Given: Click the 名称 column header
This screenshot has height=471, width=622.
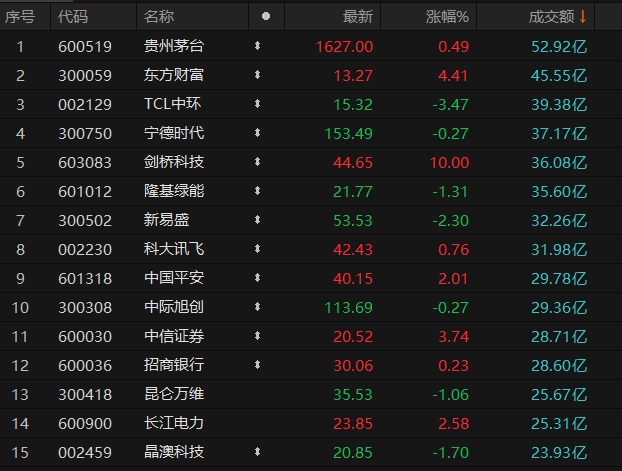Looking at the screenshot, I should click(x=159, y=17).
